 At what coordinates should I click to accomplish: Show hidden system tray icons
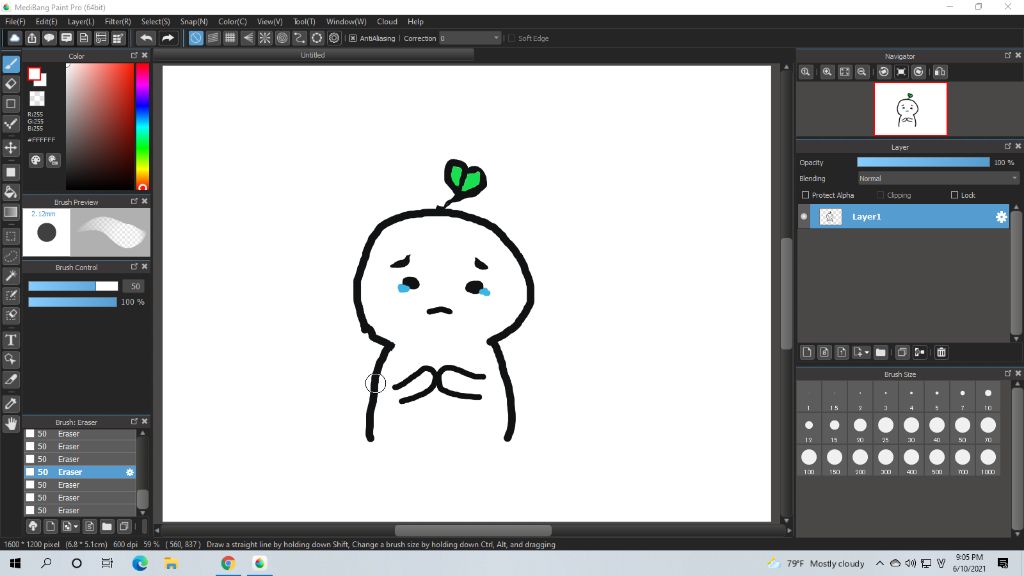point(880,563)
